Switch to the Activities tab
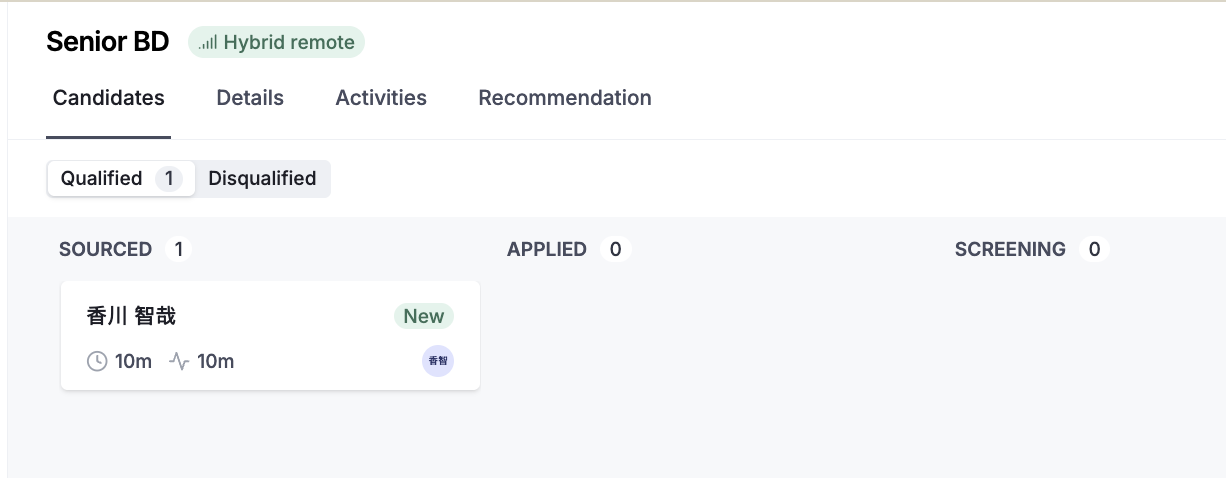 tap(381, 98)
